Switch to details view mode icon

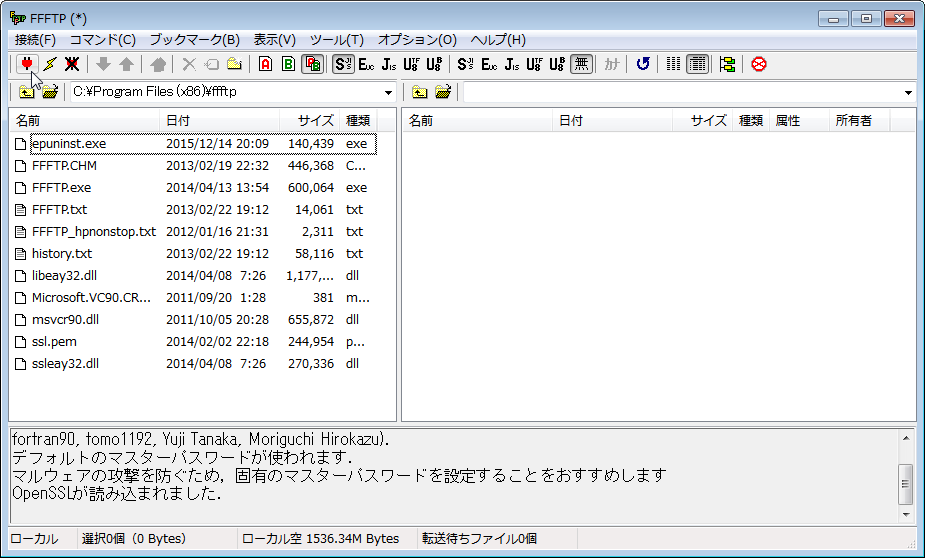[x=697, y=64]
